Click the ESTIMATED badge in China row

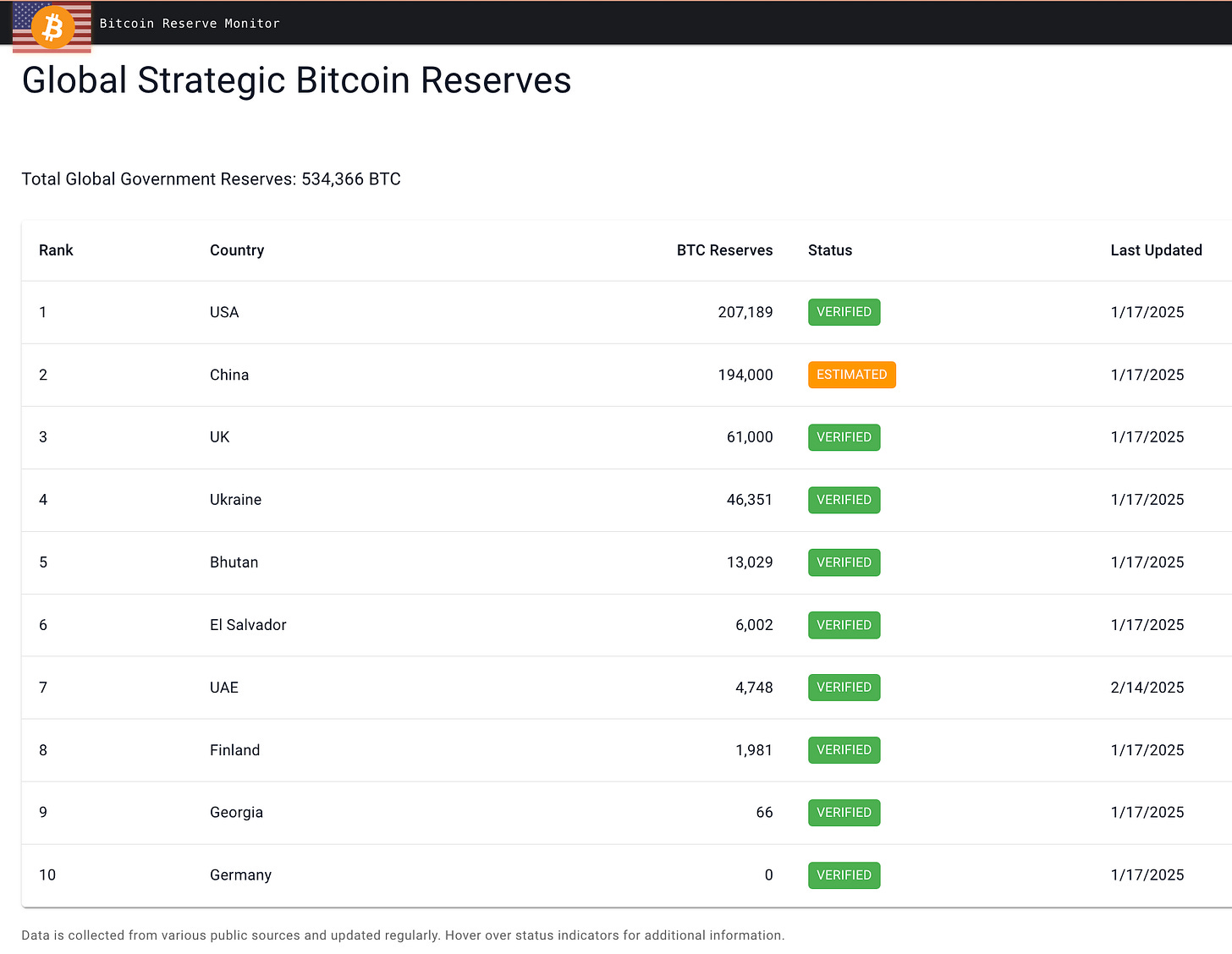tap(851, 375)
